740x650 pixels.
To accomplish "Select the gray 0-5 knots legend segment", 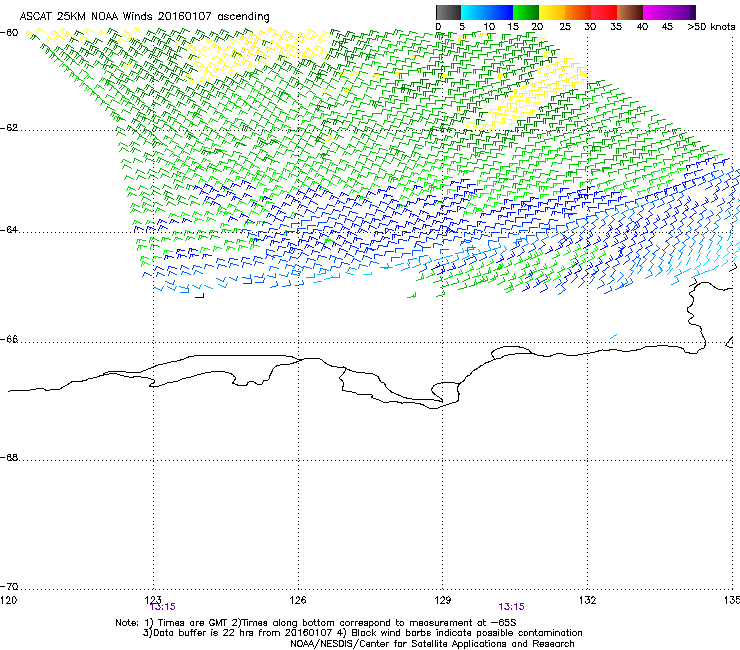I will (x=448, y=12).
